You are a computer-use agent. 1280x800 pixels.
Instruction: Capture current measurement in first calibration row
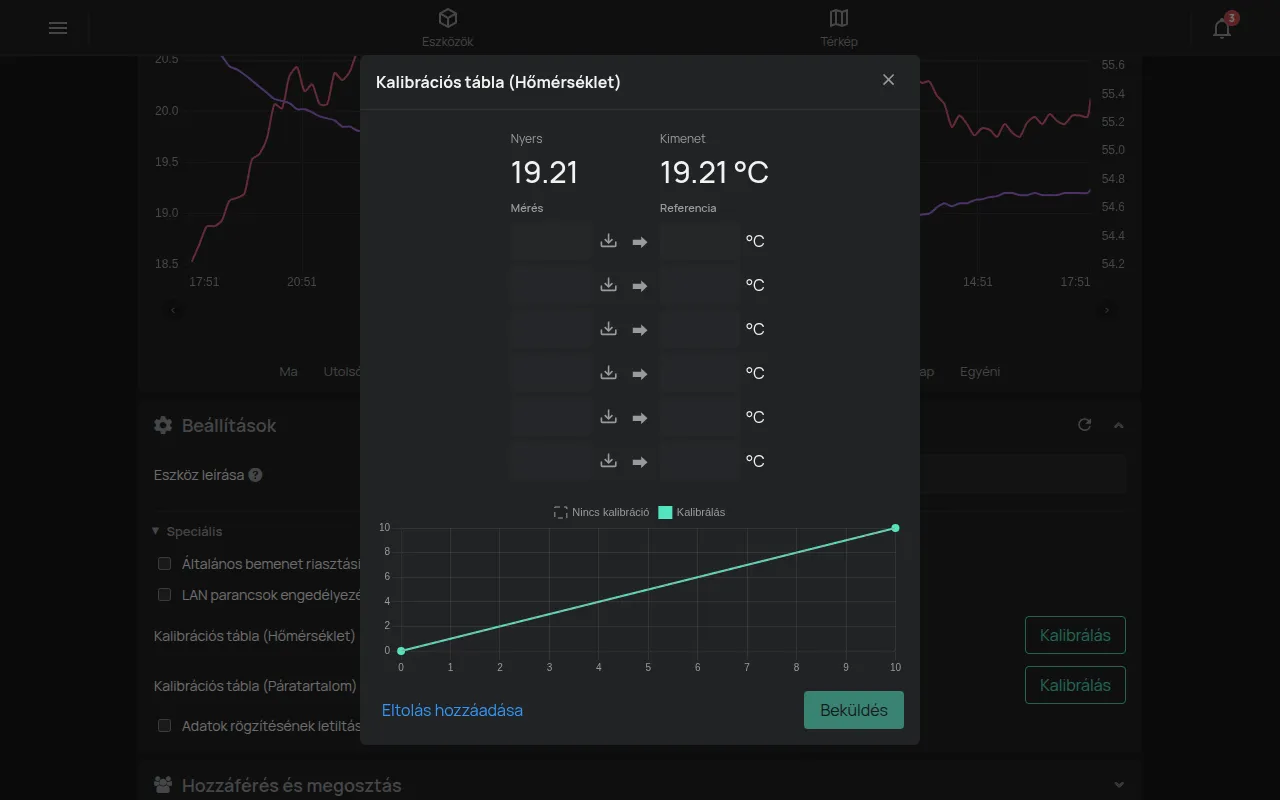click(608, 241)
